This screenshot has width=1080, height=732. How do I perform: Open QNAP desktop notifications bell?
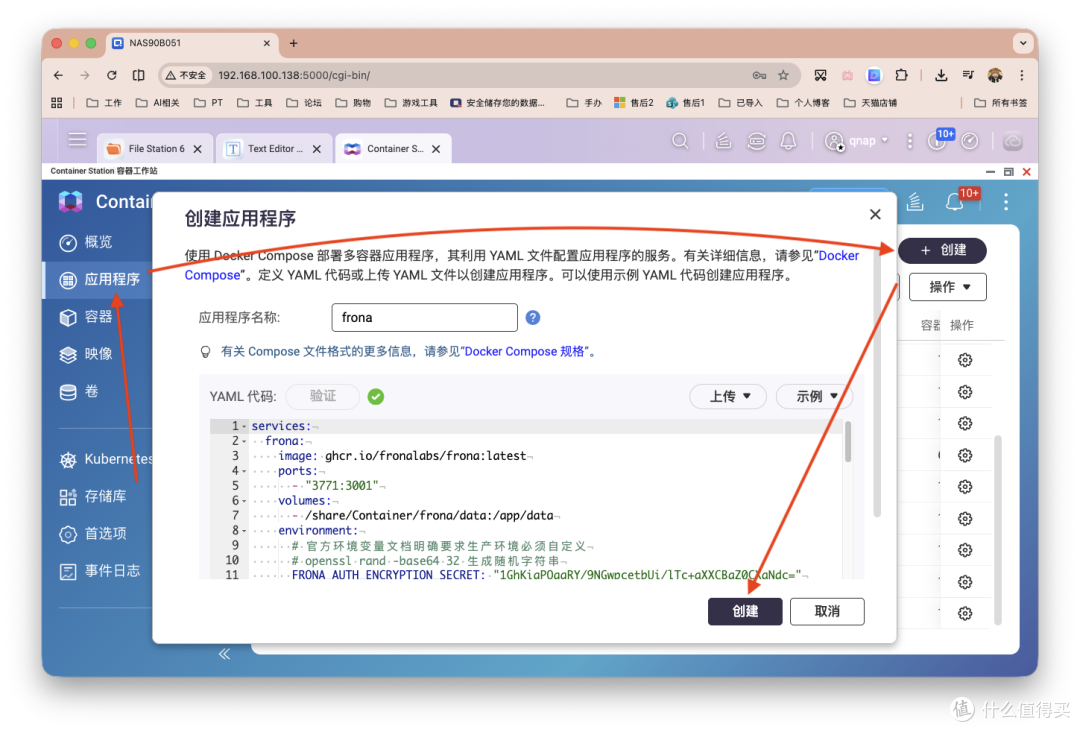(788, 141)
